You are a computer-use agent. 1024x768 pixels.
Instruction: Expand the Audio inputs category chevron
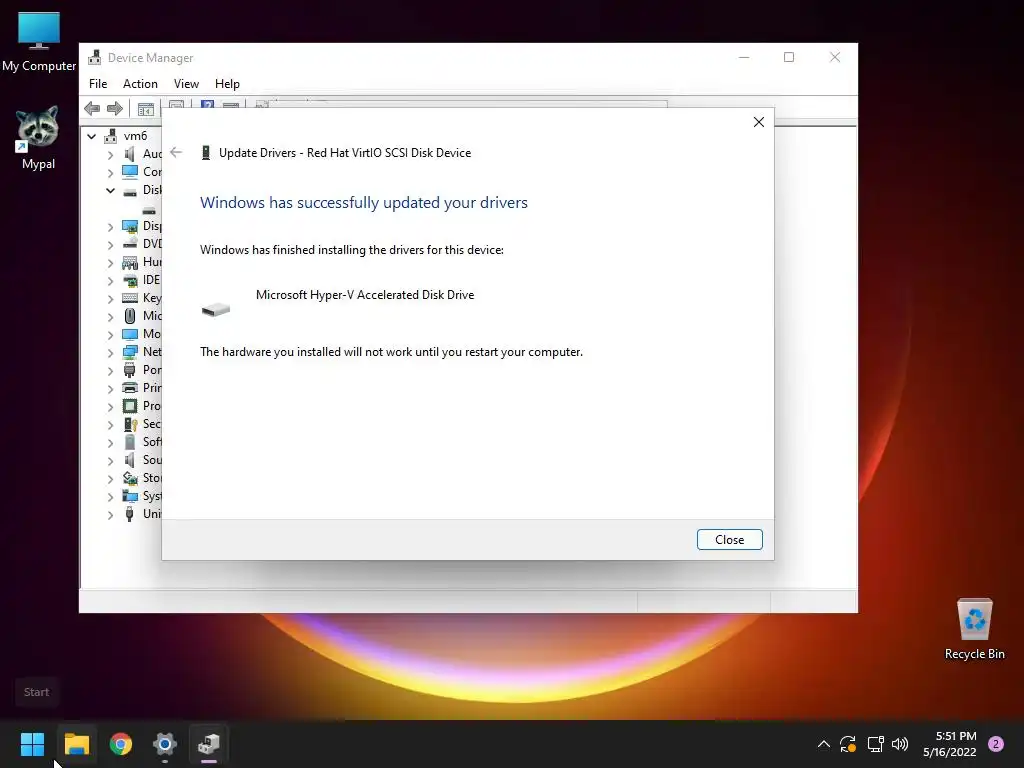(x=110, y=155)
